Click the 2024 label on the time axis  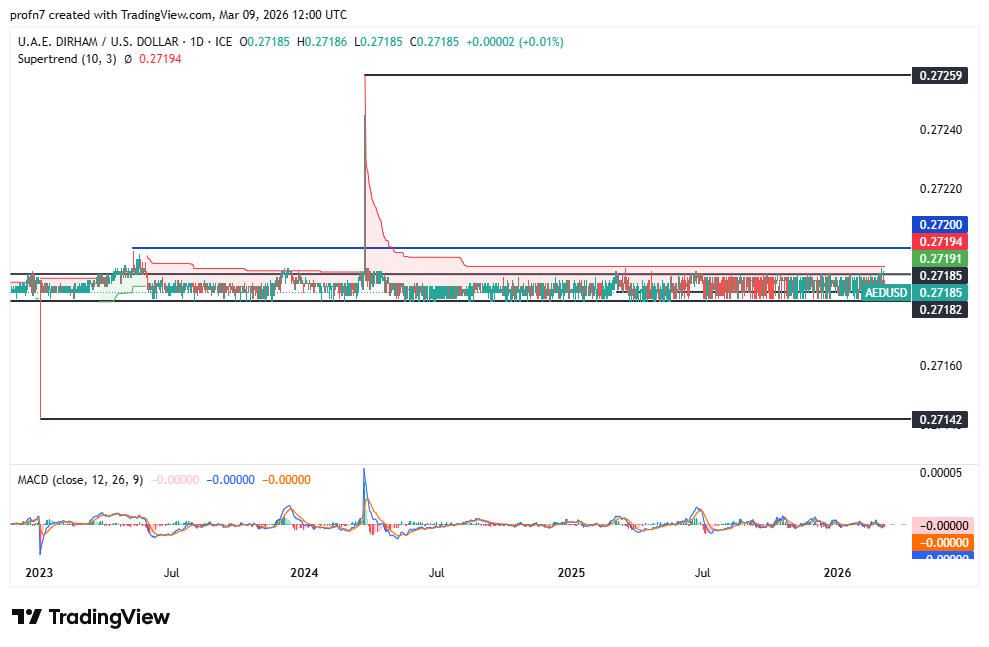click(x=303, y=573)
